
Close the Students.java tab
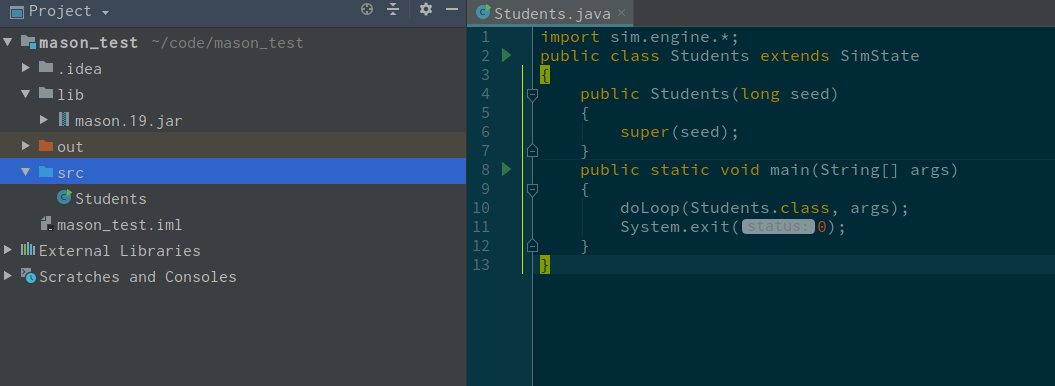621,13
